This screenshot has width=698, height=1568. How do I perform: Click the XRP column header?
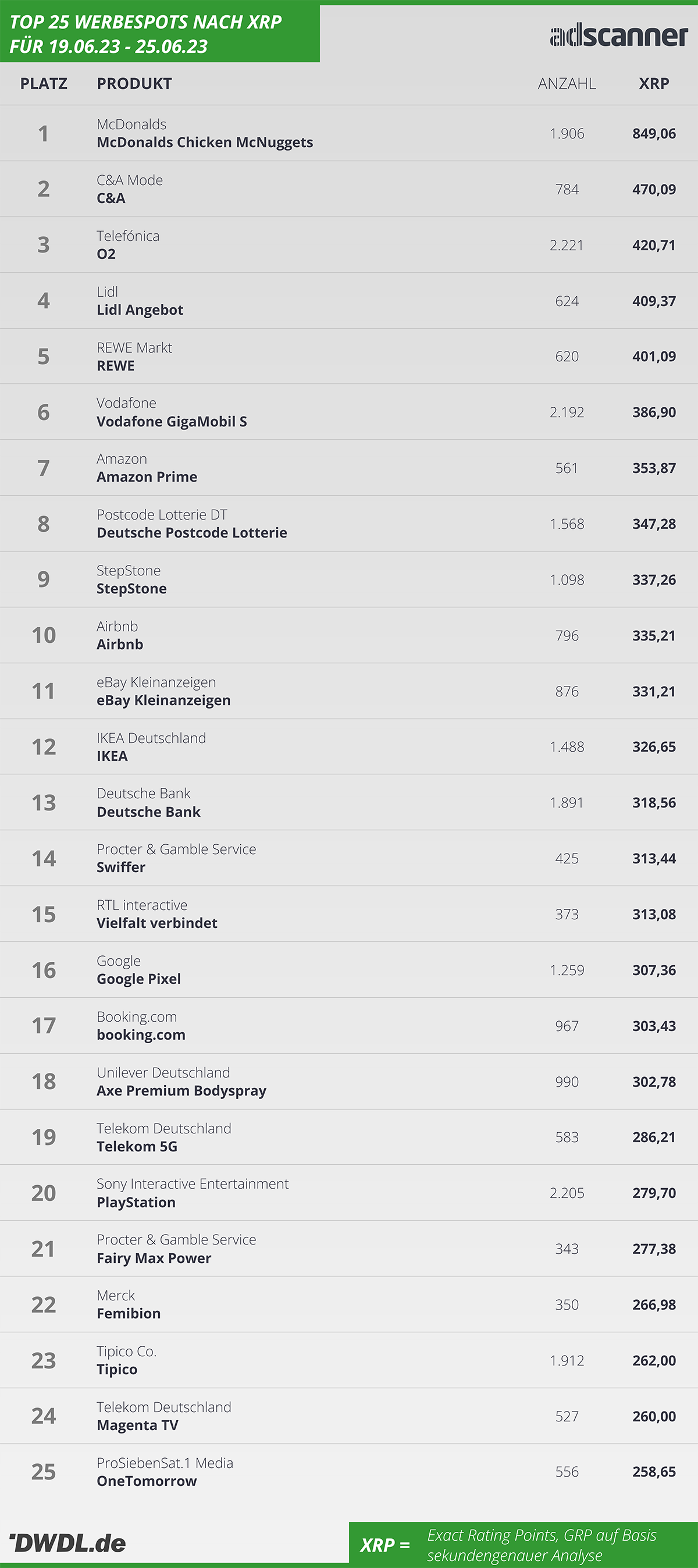click(654, 83)
